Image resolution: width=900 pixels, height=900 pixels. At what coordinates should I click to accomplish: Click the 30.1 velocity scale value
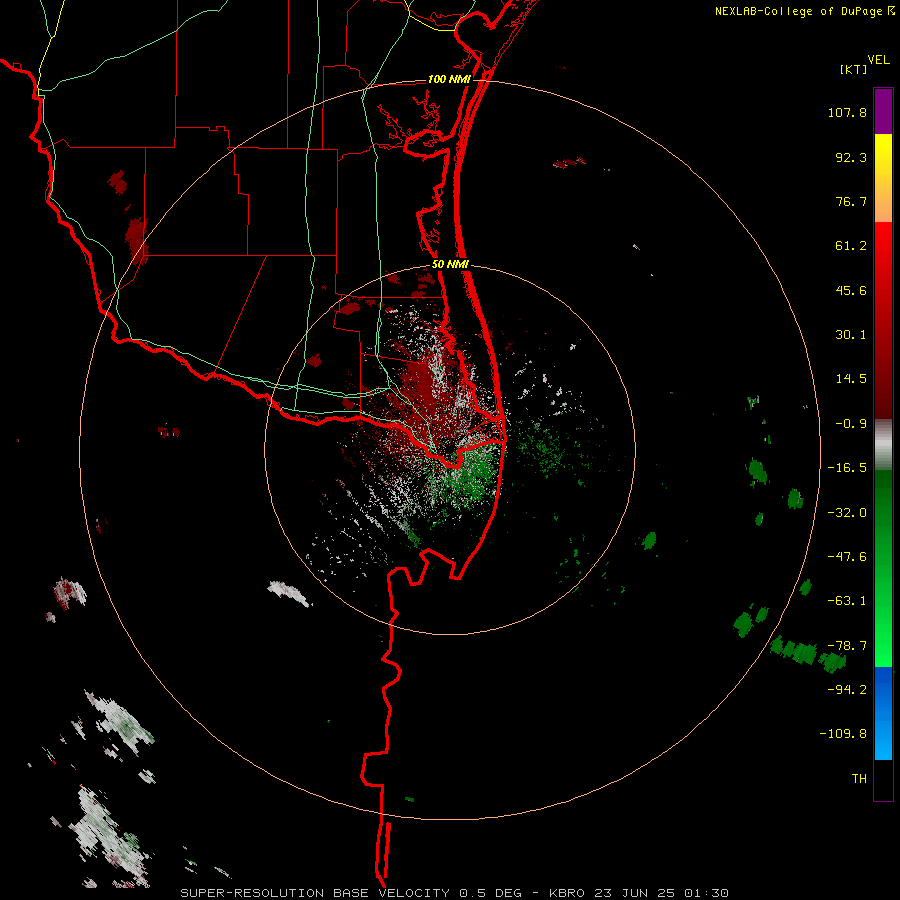pyautogui.click(x=851, y=335)
